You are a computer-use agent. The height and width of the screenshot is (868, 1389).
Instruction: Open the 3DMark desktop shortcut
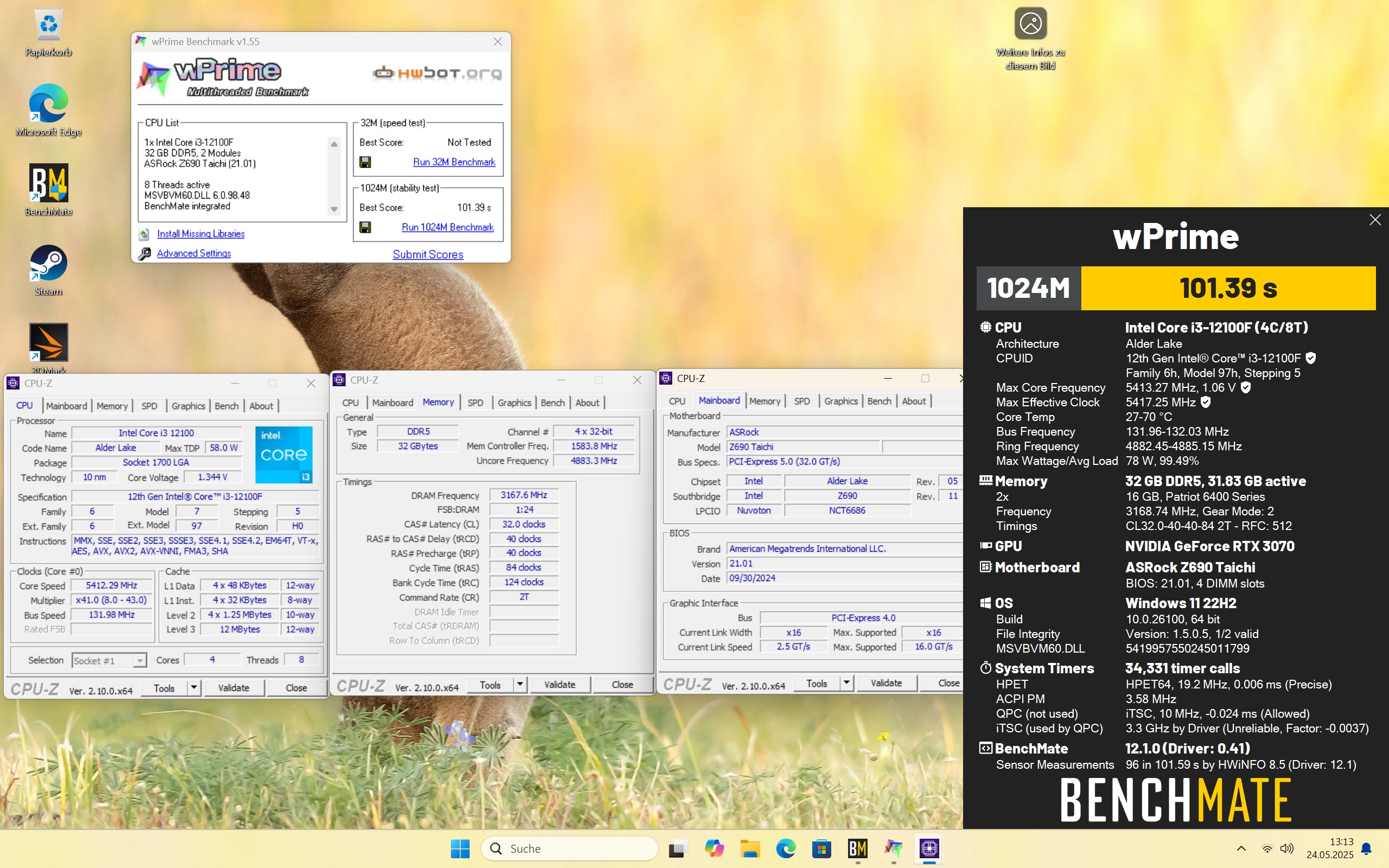coord(49,348)
